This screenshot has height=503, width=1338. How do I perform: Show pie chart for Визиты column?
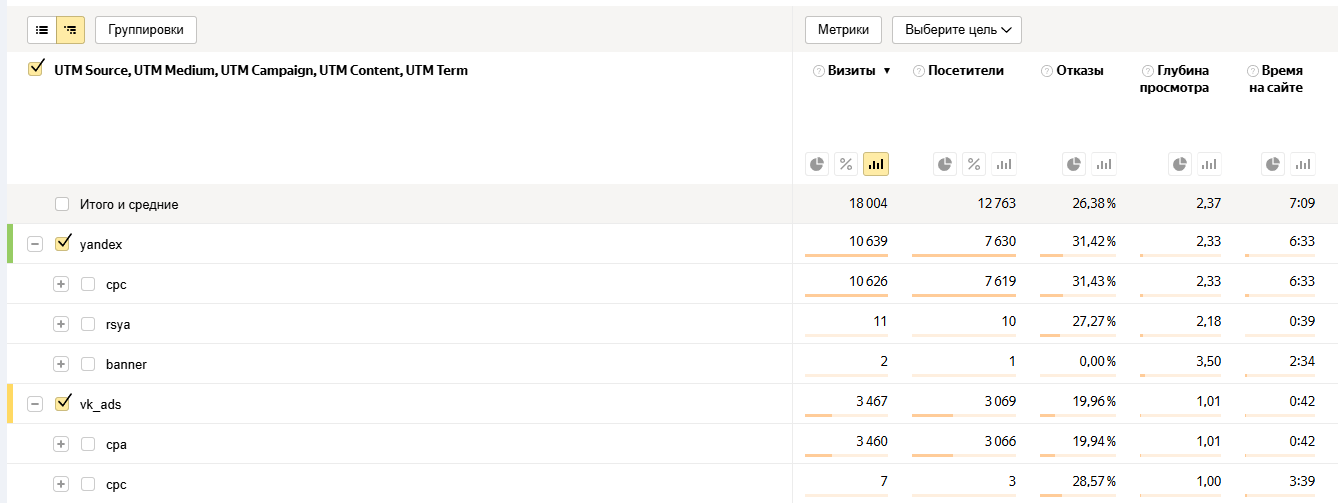tap(818, 164)
